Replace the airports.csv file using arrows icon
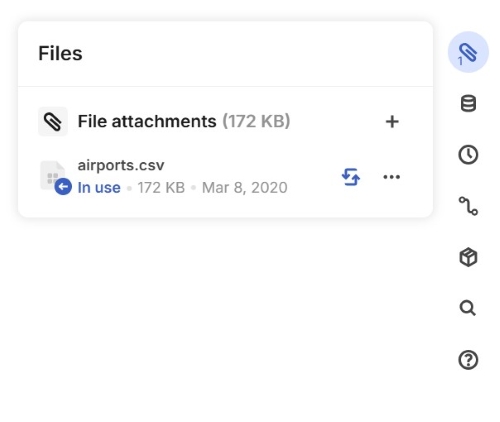 tap(351, 177)
